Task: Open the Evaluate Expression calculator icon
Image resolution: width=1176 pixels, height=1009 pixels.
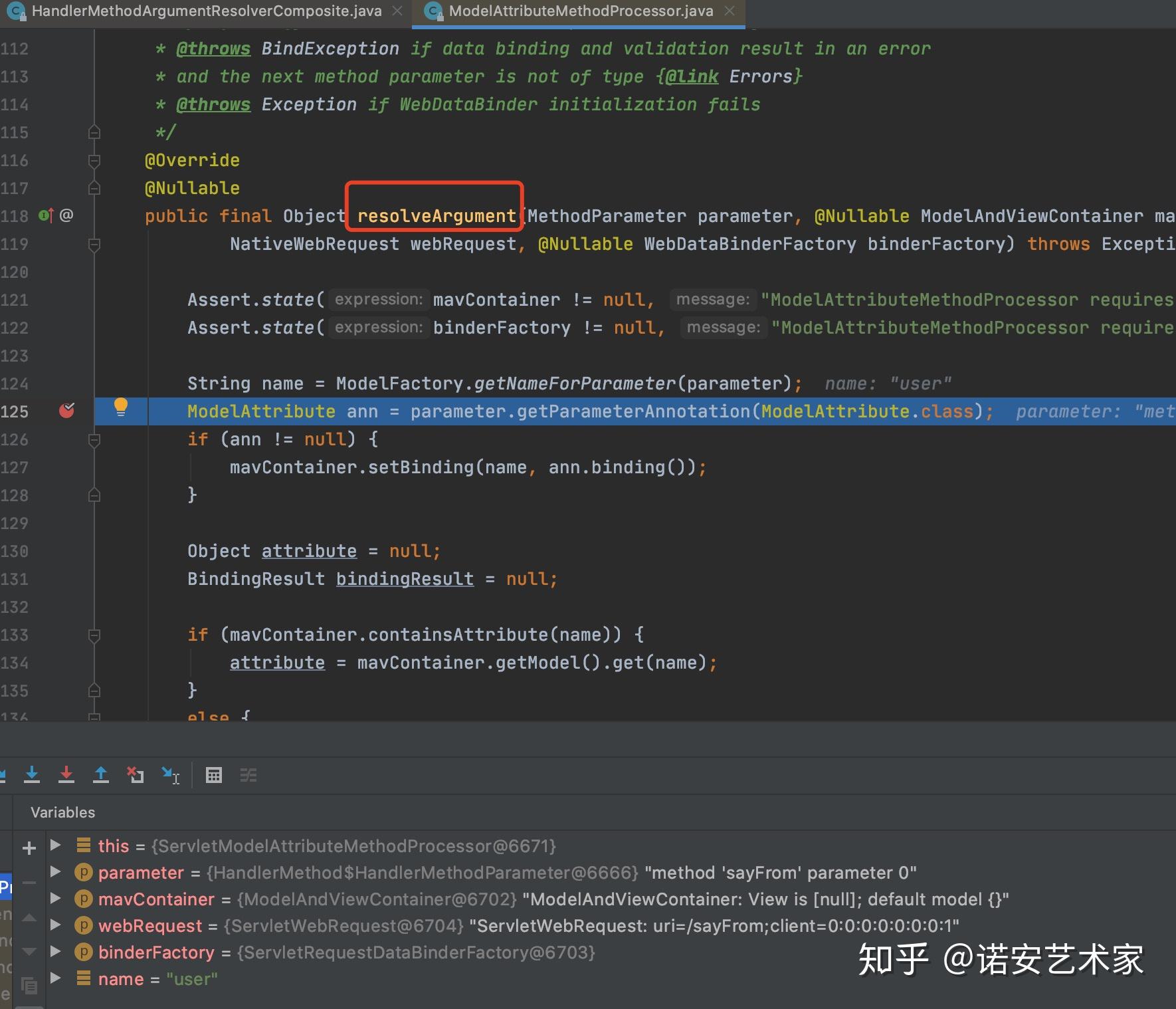Action: pyautogui.click(x=214, y=775)
